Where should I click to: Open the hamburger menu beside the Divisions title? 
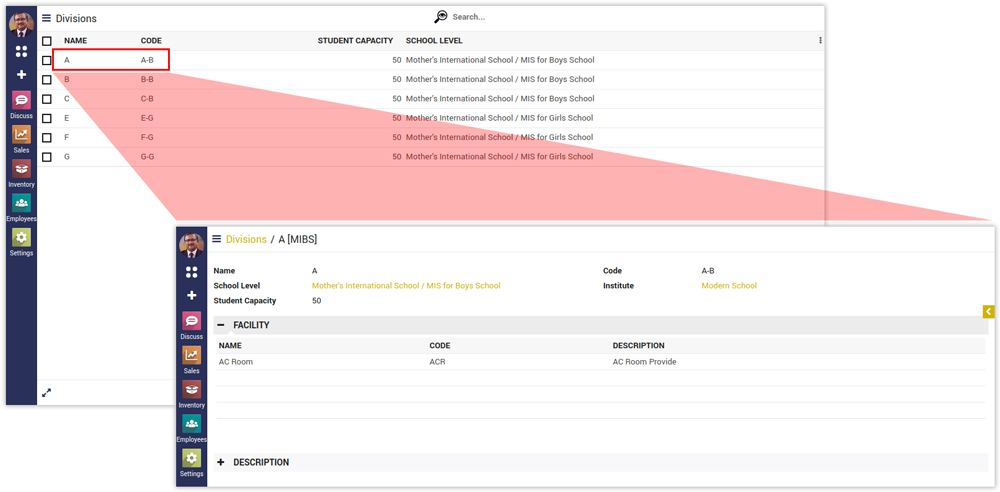(x=46, y=18)
